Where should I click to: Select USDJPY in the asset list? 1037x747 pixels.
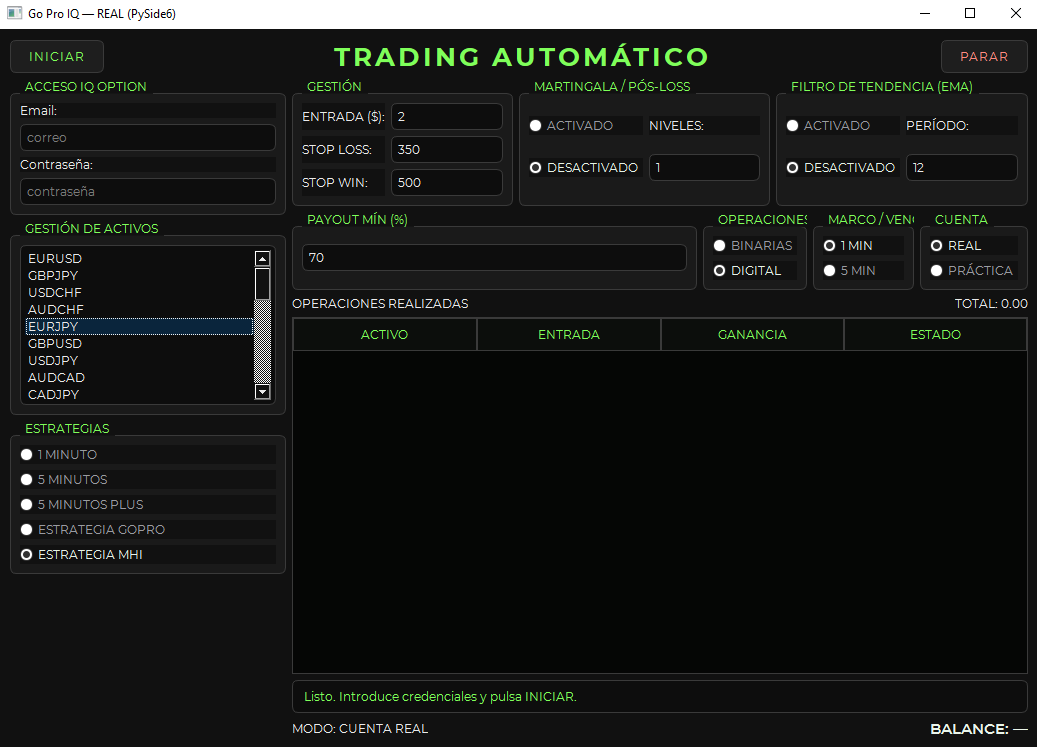point(139,360)
